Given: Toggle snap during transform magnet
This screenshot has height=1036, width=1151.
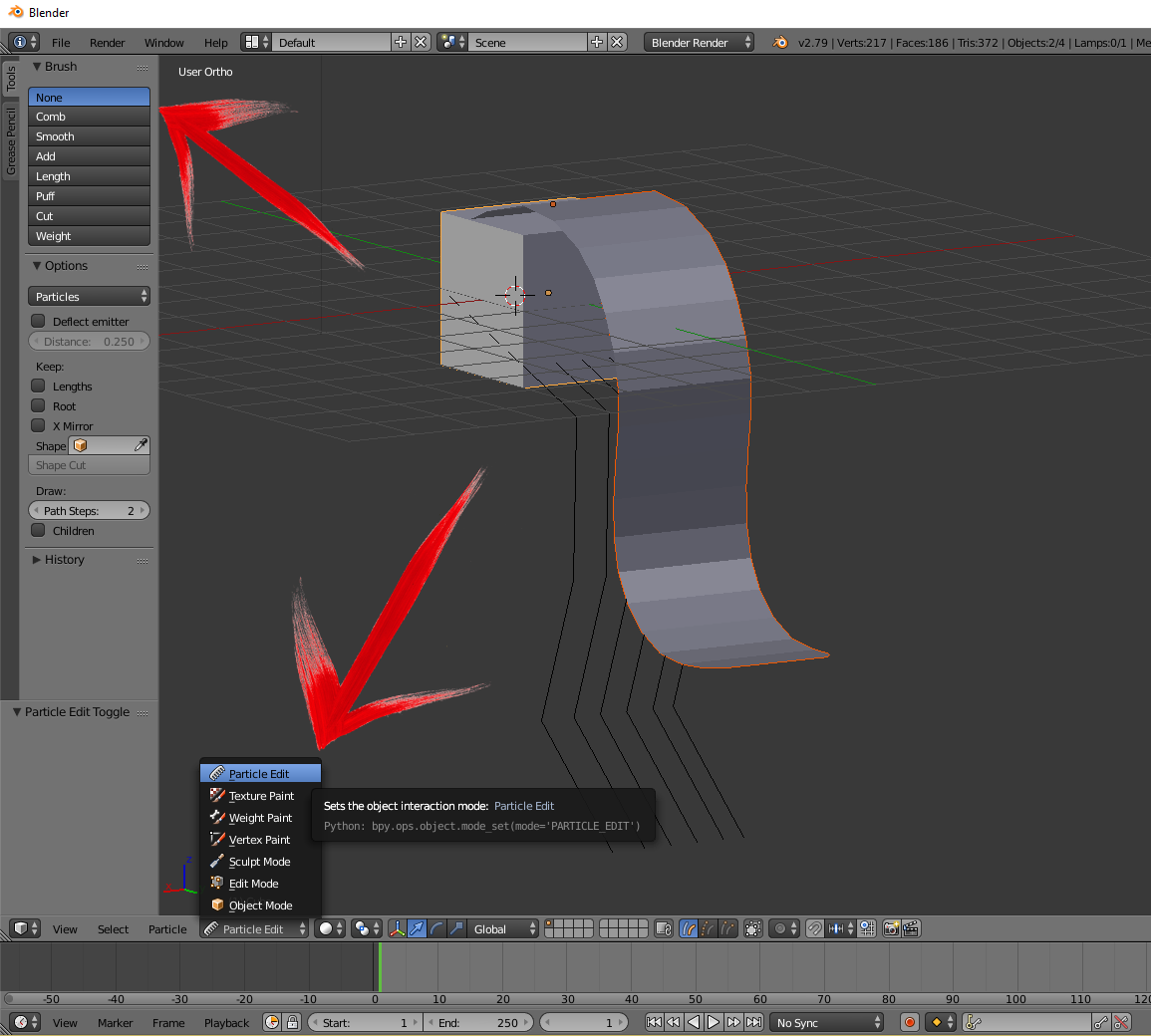Looking at the screenshot, I should pyautogui.click(x=815, y=928).
